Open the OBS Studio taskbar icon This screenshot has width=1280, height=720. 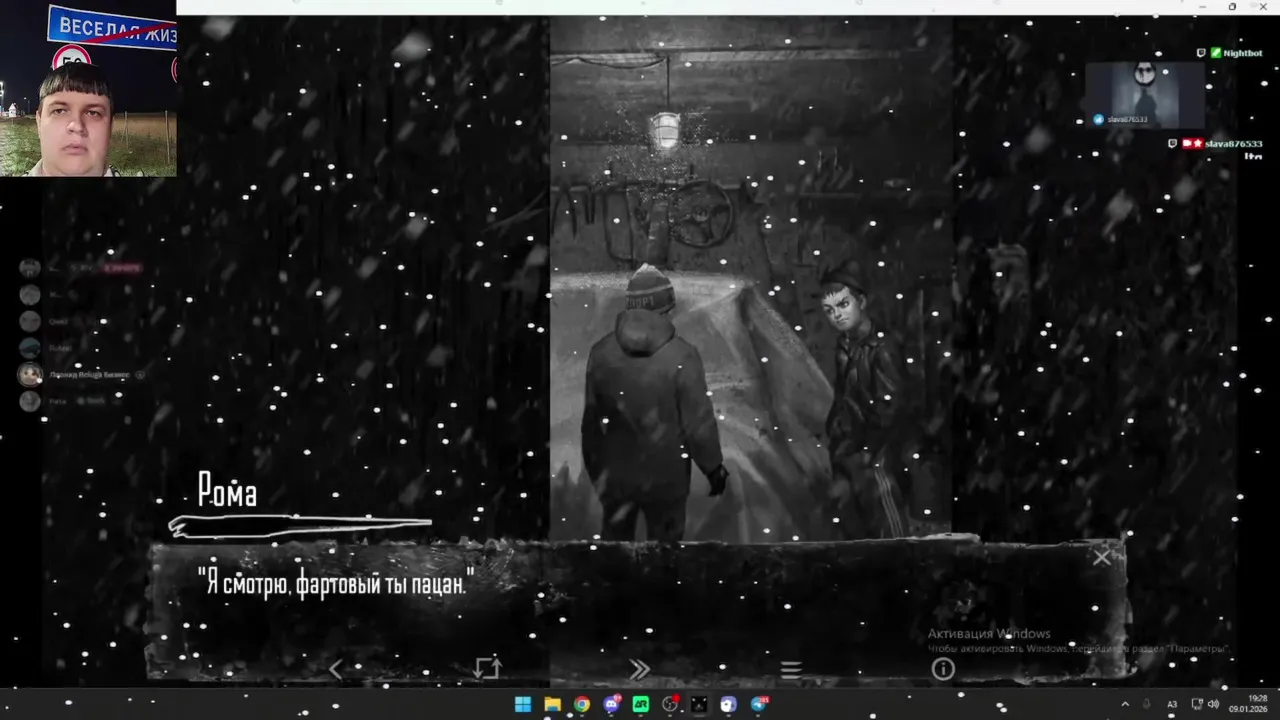(x=670, y=704)
